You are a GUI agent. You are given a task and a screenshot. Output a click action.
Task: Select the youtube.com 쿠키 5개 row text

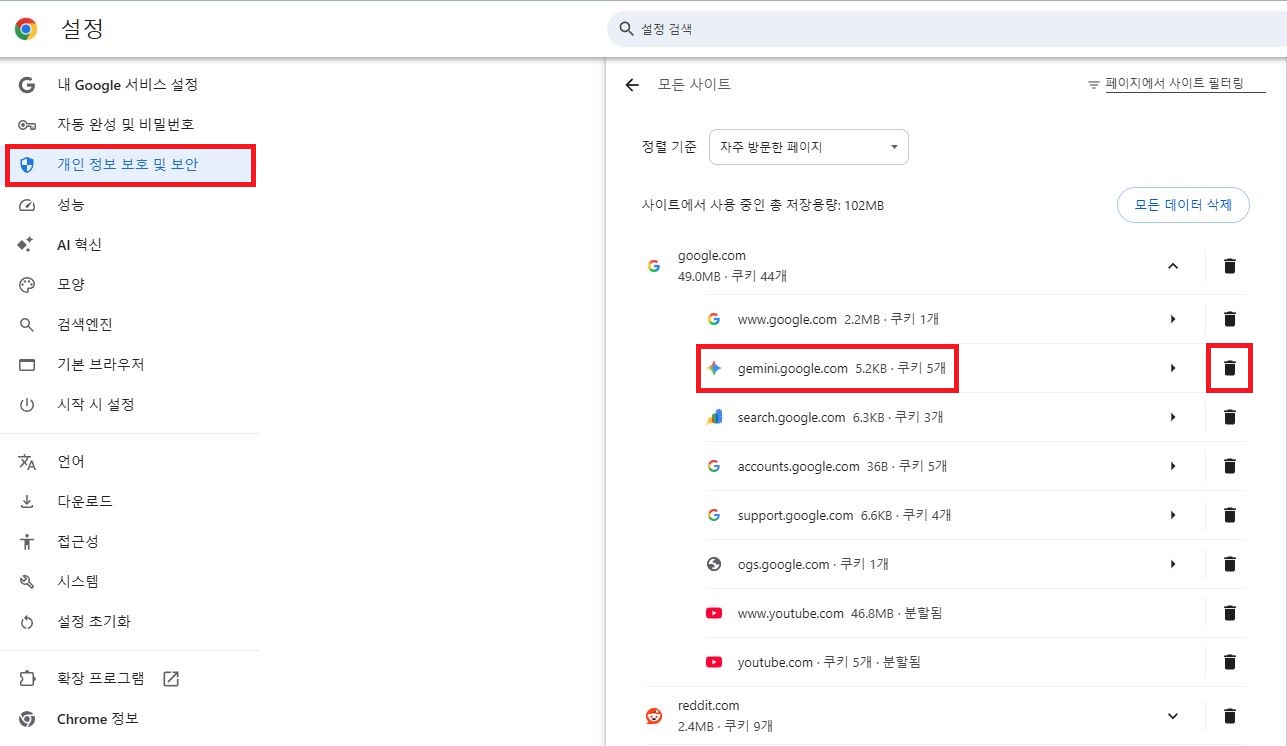pos(829,662)
